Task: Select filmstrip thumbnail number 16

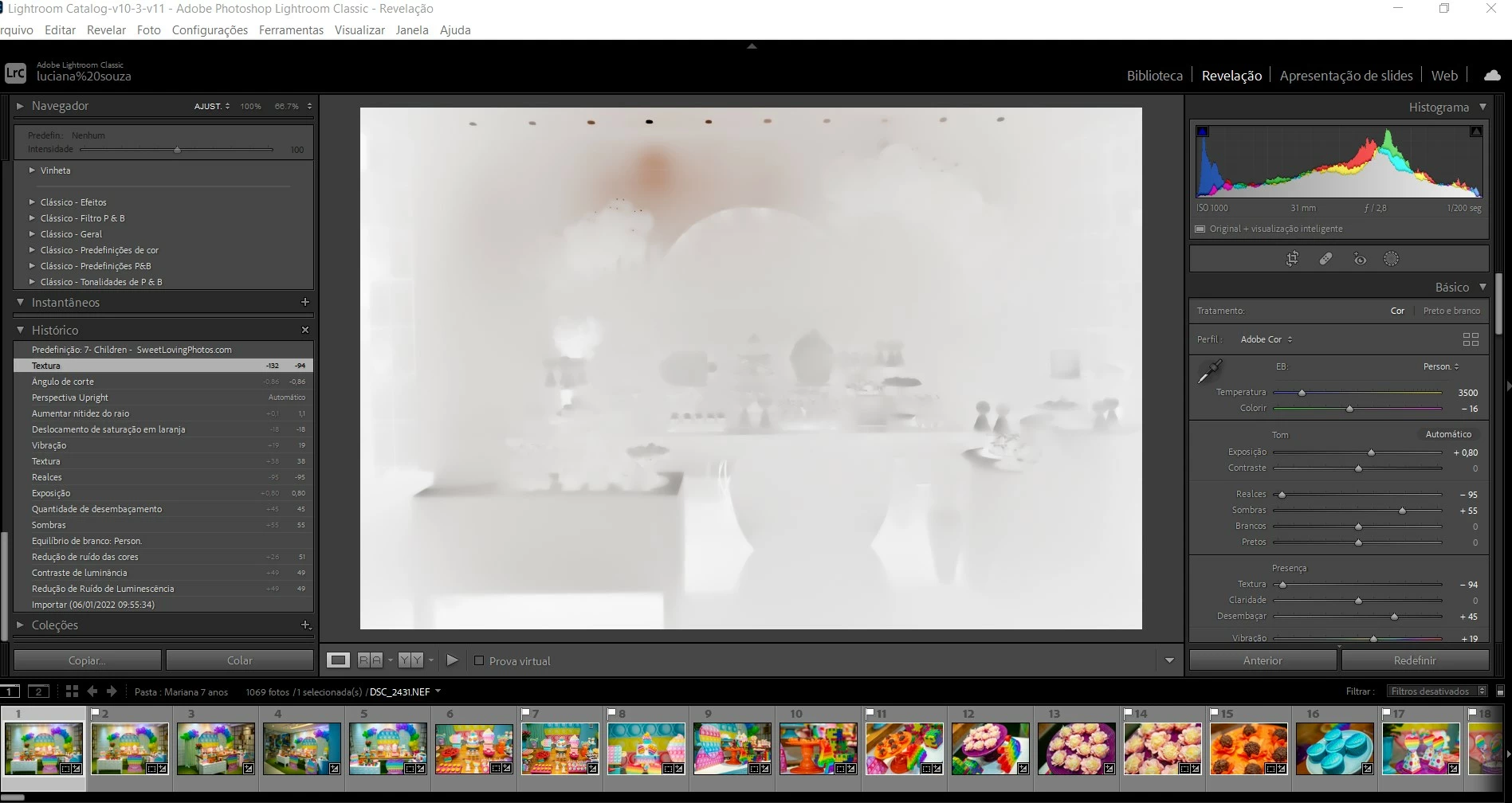Action: [x=1334, y=747]
